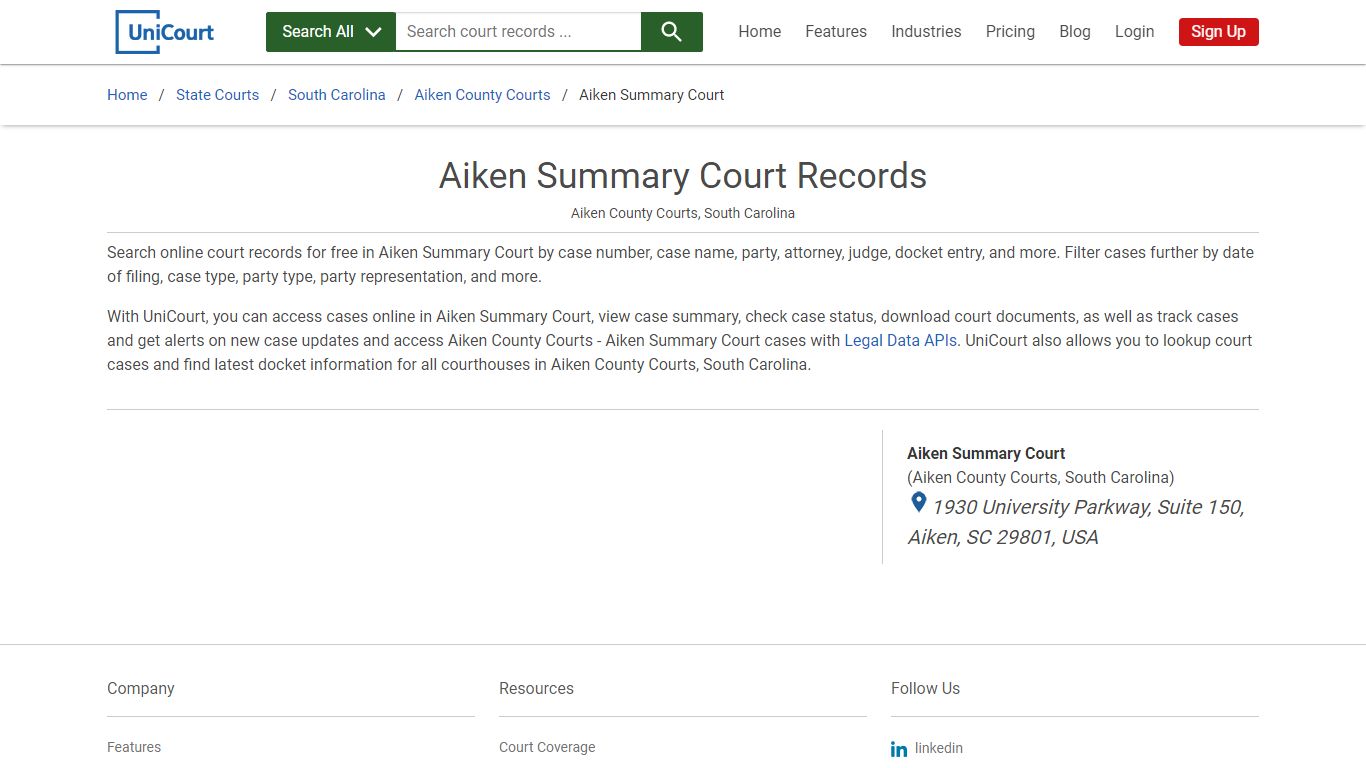This screenshot has width=1366, height=768.
Task: Select the Aiken Summary Court breadcrumb text
Action: pos(652,95)
